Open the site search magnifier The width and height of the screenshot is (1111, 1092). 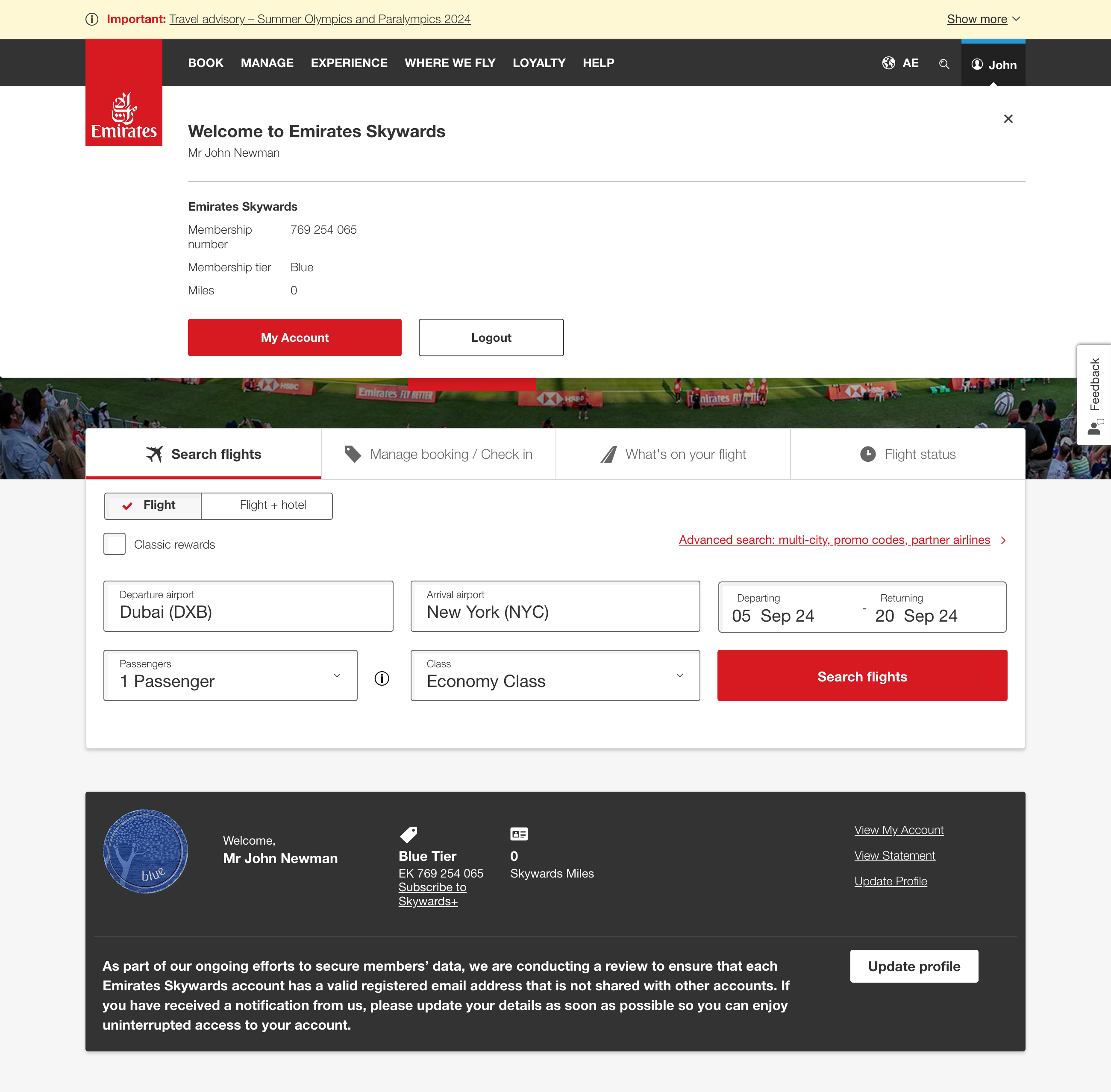tap(944, 64)
